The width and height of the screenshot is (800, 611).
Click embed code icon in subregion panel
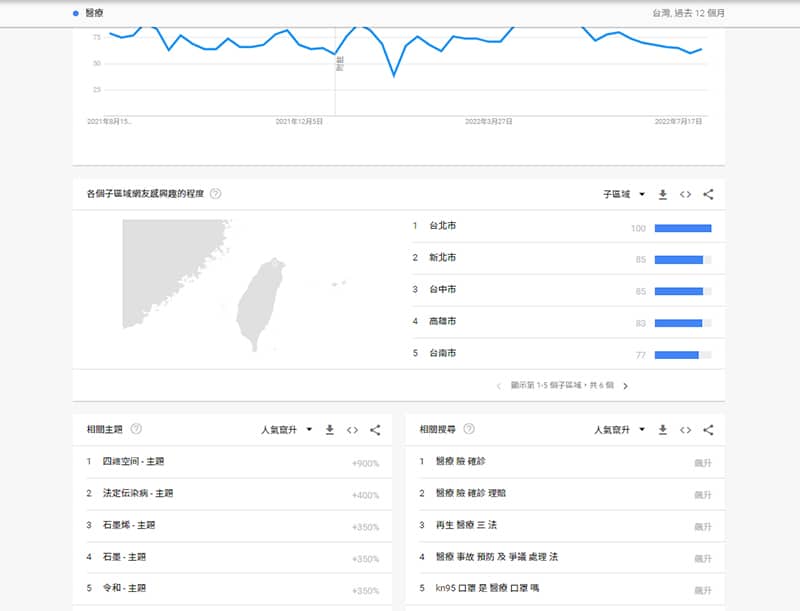click(x=685, y=195)
